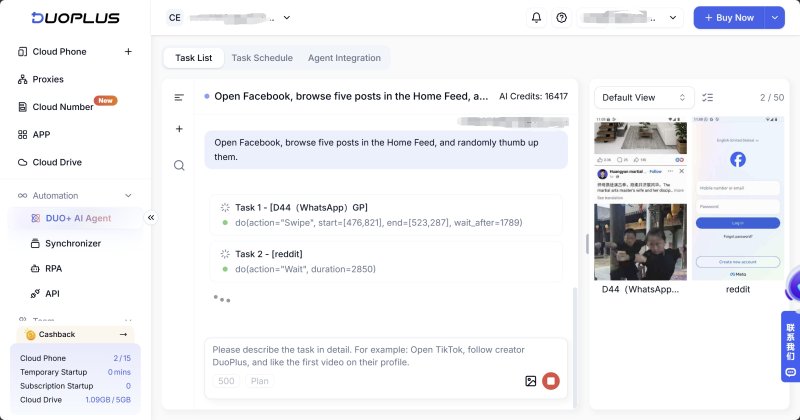800x420 pixels.
Task: Search tasks with the magnifier icon
Action: 179,165
